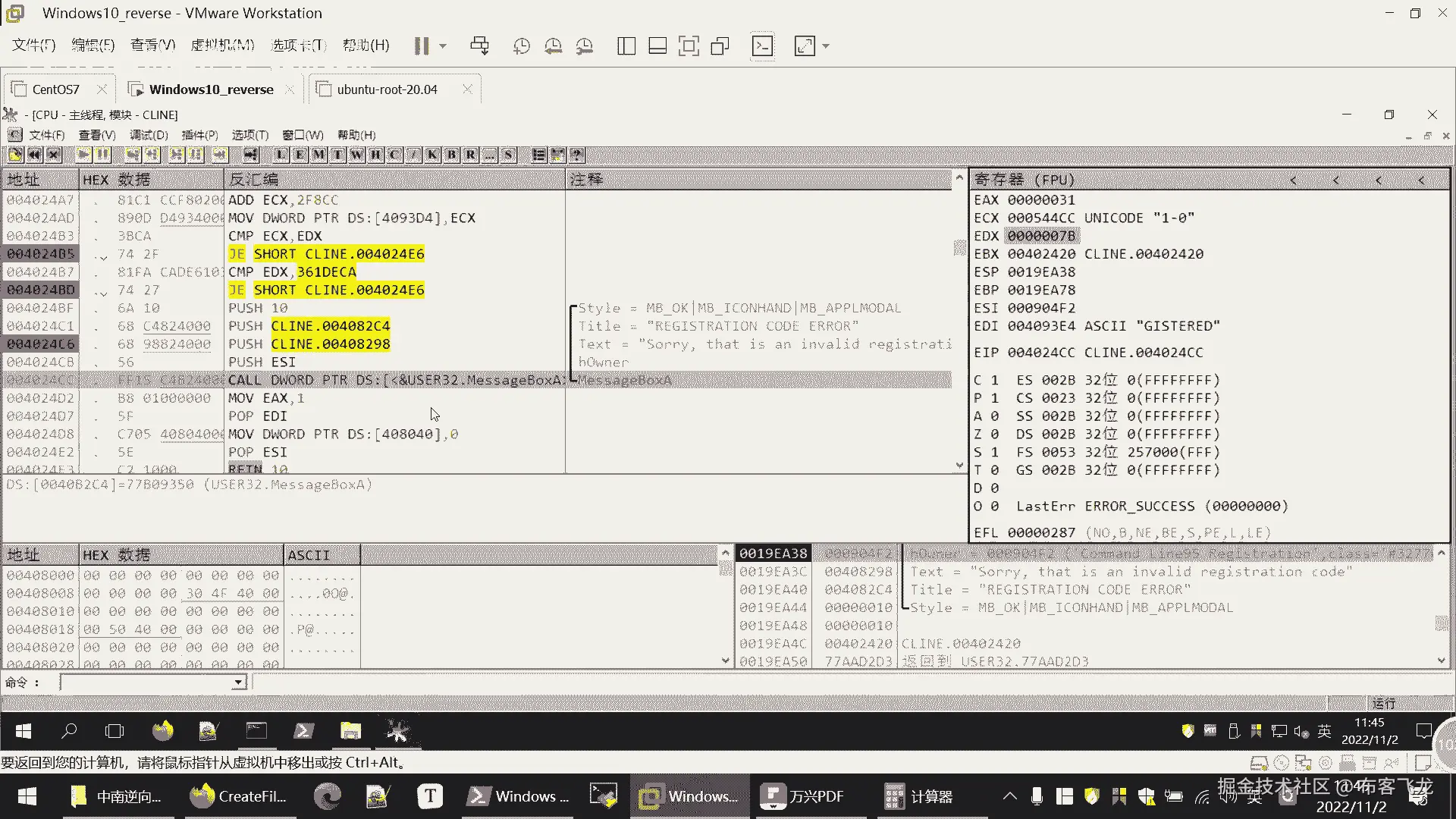
Task: Click the disassembly pane vertical scrollbar thumb
Action: coord(959,248)
